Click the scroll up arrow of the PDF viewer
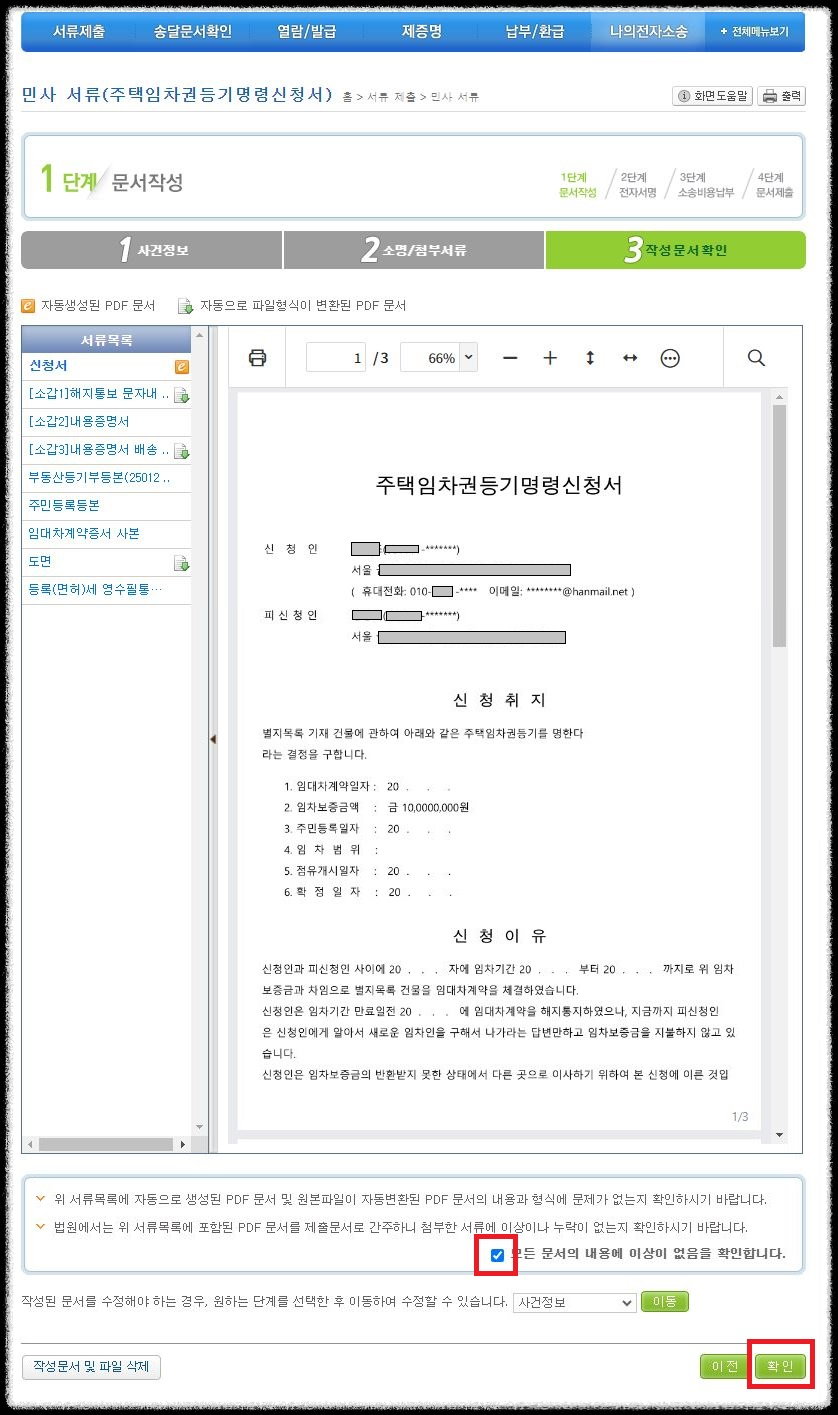The image size is (838, 1415). click(780, 398)
